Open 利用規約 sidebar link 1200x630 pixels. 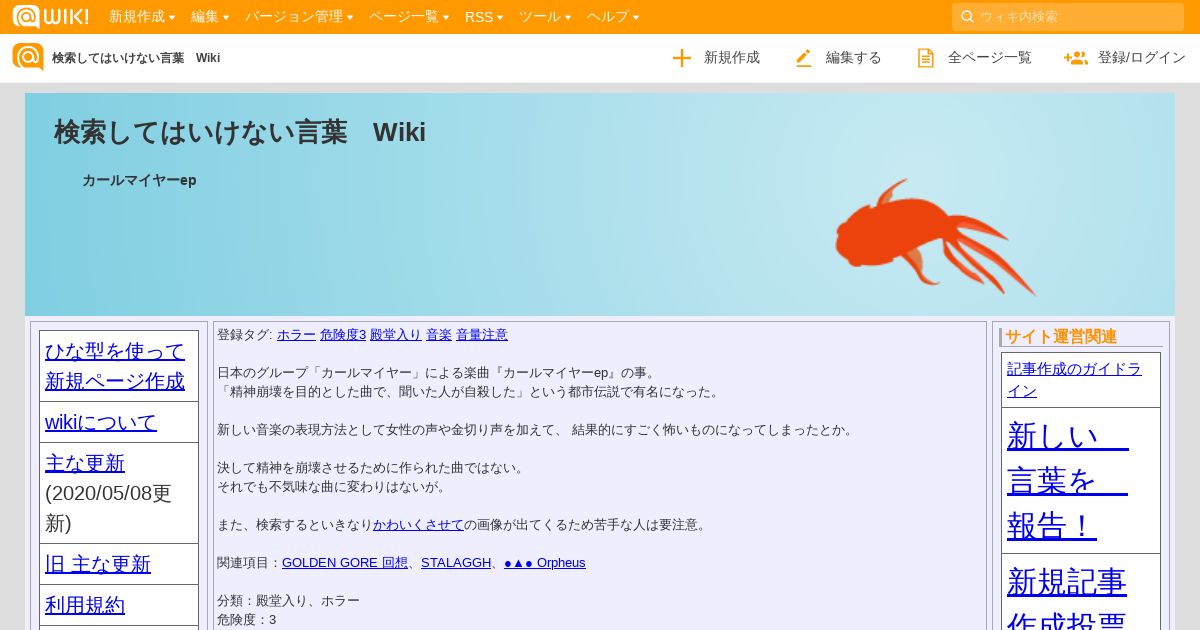[85, 605]
